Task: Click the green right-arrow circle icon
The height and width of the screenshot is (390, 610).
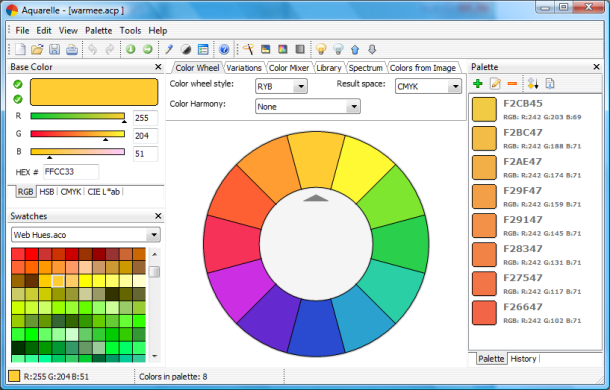Action: [x=147, y=49]
